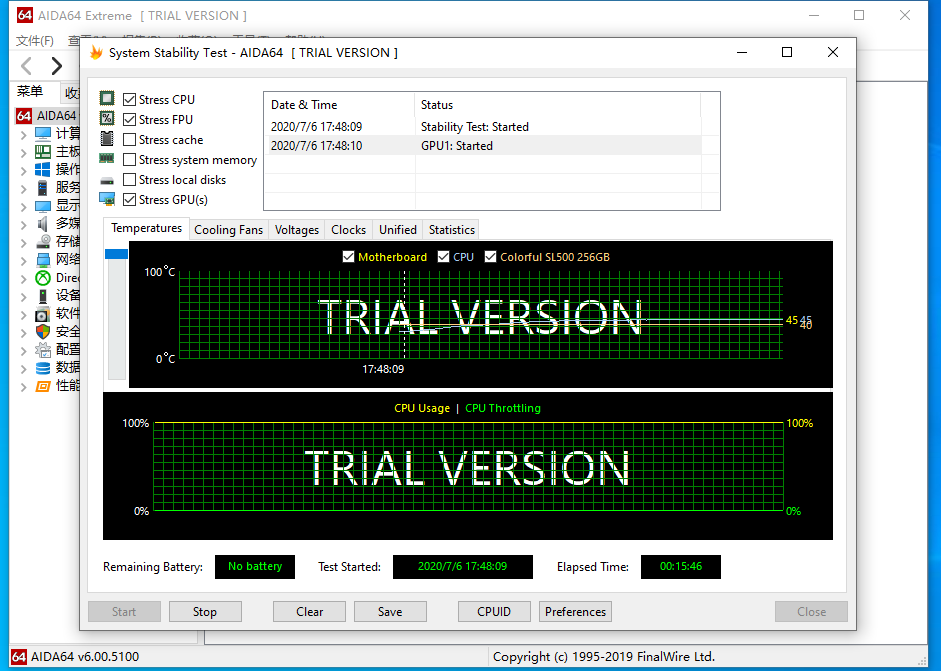The image size is (941, 671).
Task: Uncheck the Stress CPU checkbox
Action: (x=129, y=99)
